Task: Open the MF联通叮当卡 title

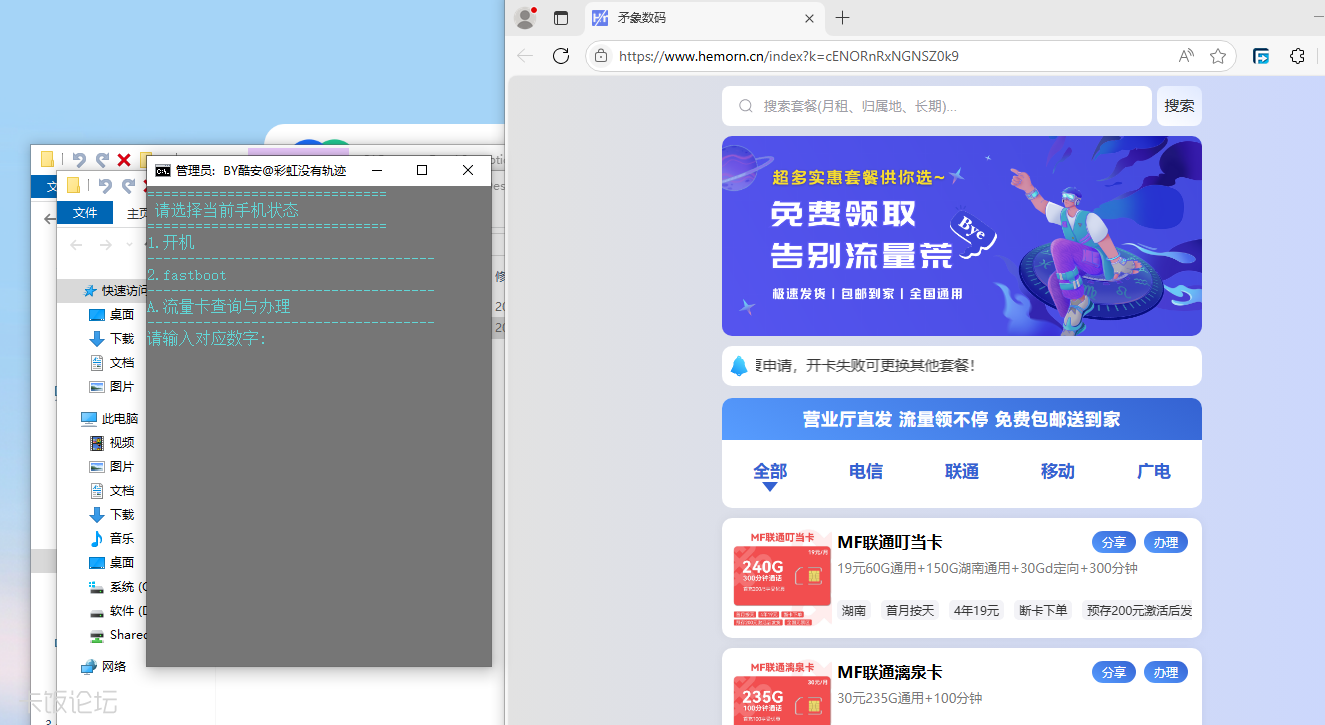Action: [890, 542]
